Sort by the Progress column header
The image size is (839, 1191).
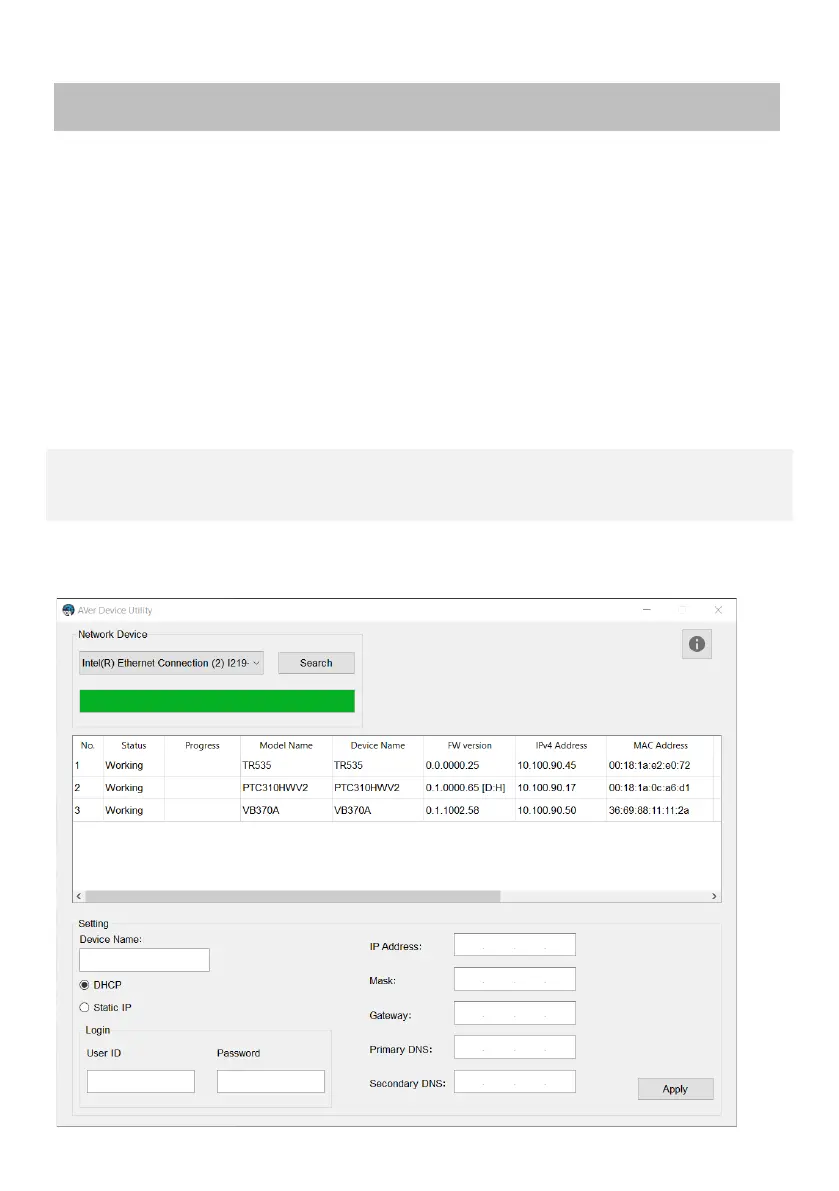[202, 745]
